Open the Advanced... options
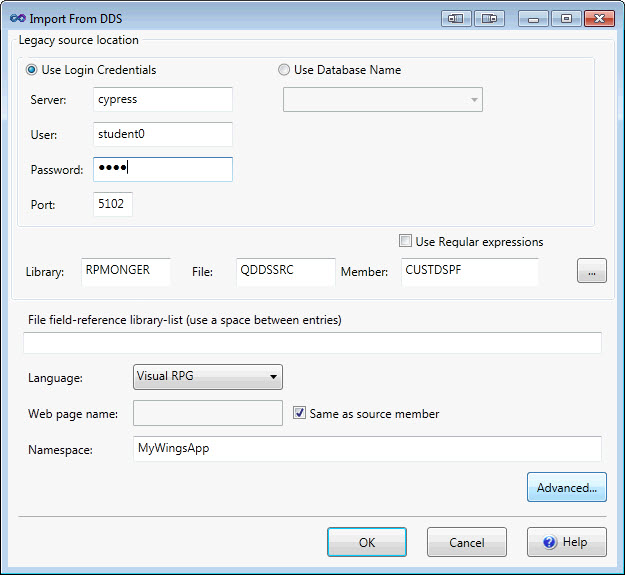 tap(567, 487)
